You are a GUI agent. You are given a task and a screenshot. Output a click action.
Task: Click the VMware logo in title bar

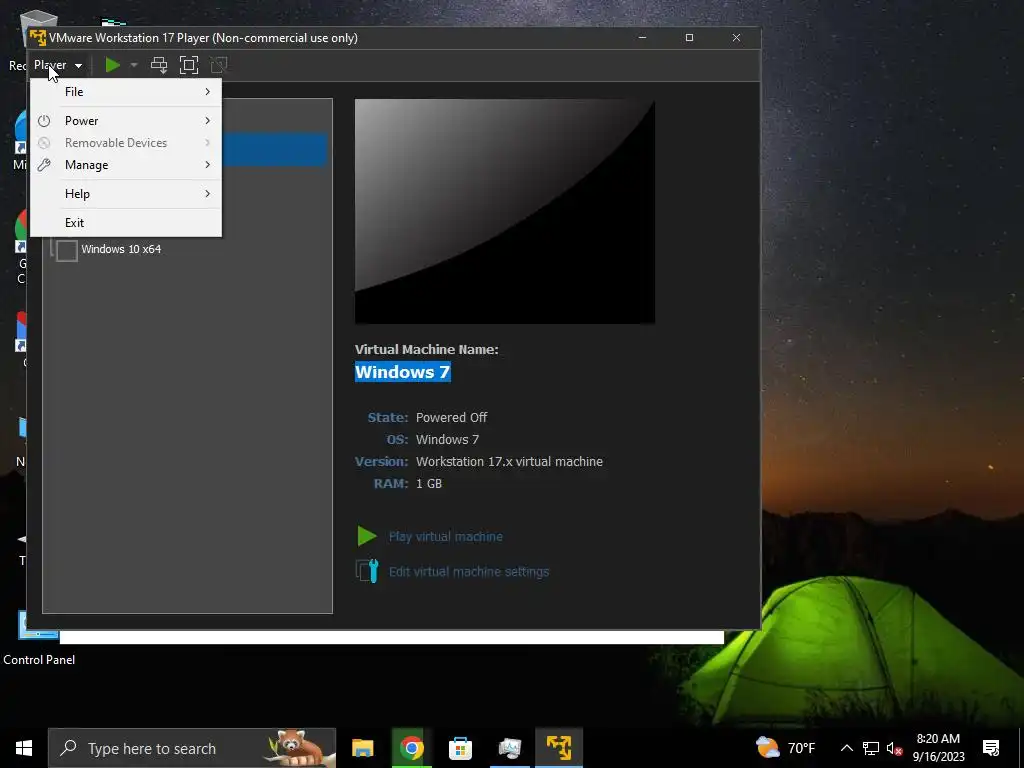(38, 38)
